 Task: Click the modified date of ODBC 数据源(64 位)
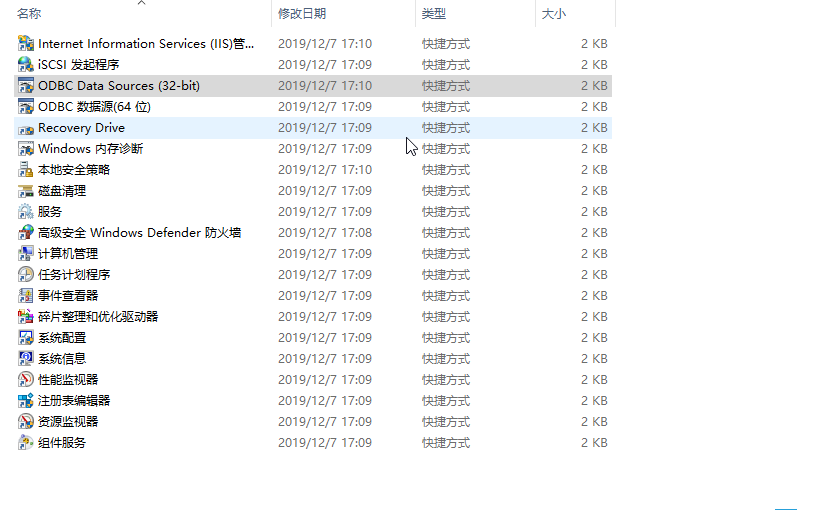(x=325, y=107)
